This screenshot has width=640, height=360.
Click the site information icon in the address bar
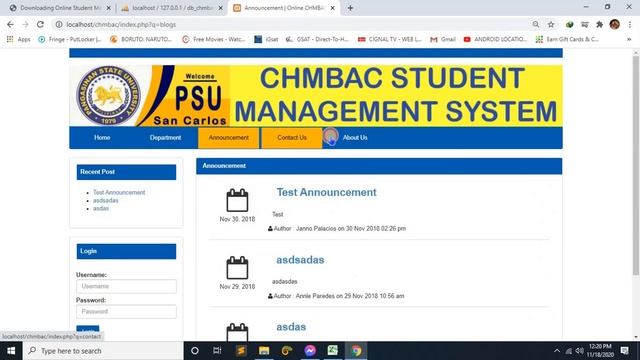point(59,24)
